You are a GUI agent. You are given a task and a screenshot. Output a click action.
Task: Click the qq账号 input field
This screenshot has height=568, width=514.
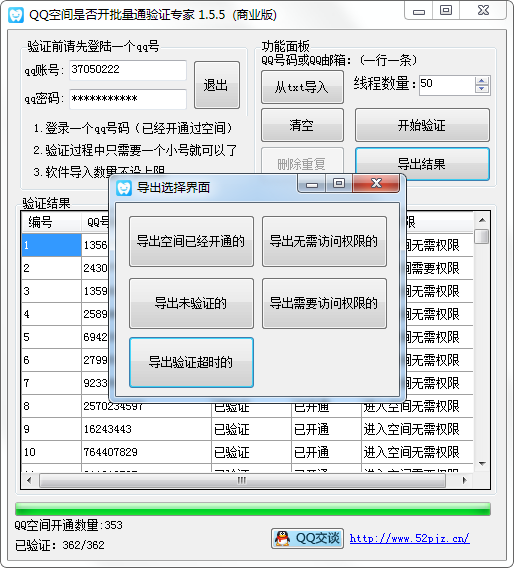(128, 70)
